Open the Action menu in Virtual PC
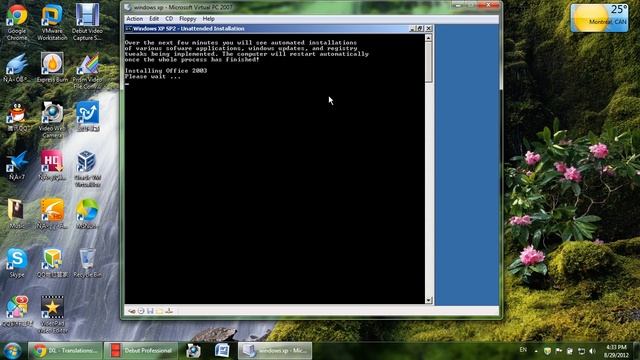640x360 pixels. [x=134, y=19]
